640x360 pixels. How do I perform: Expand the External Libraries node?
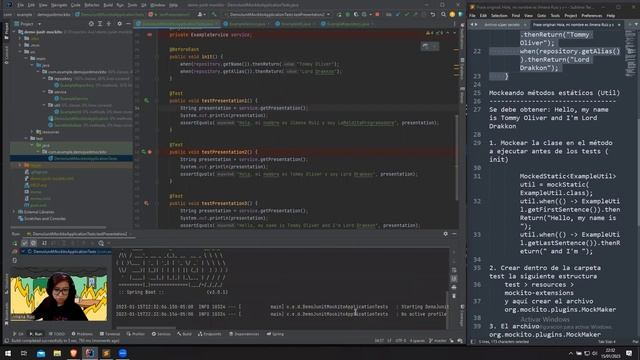click(15, 212)
